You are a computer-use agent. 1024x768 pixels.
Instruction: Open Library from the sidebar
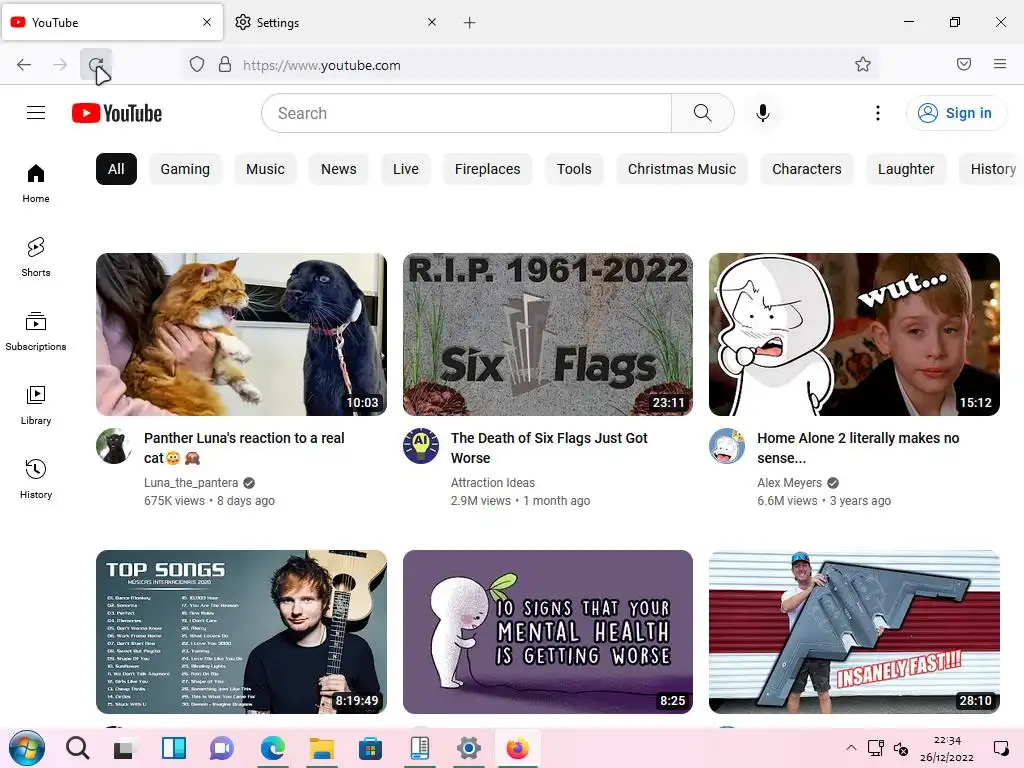[x=36, y=405]
